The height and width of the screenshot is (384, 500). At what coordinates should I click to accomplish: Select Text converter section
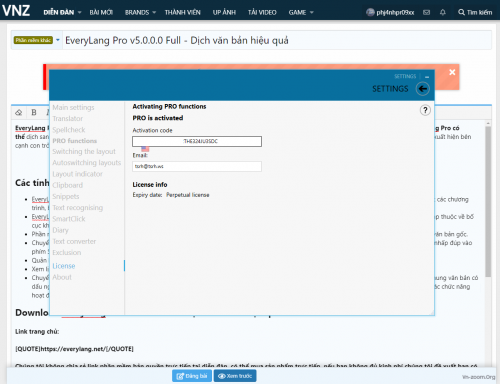pos(74,241)
